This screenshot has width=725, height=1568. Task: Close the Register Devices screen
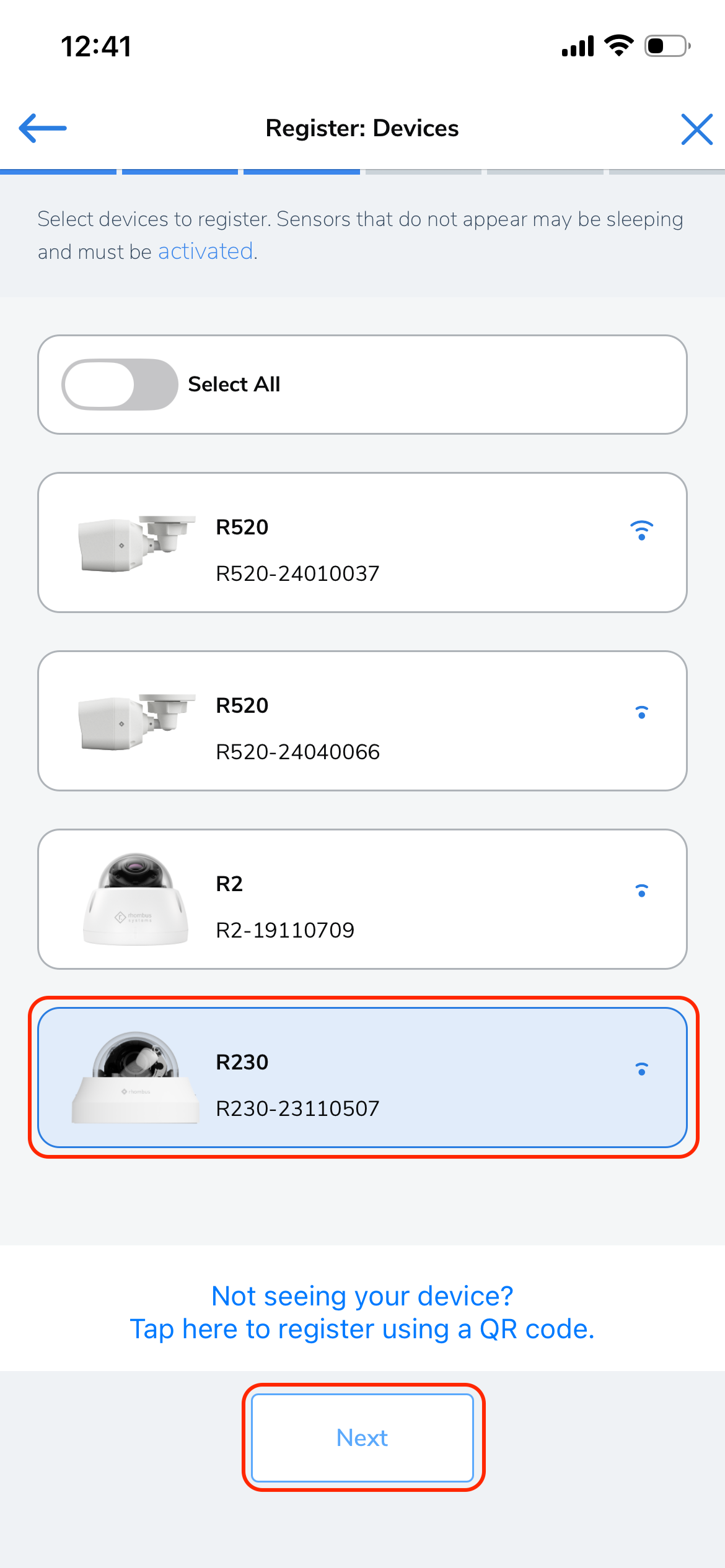pyautogui.click(x=696, y=129)
